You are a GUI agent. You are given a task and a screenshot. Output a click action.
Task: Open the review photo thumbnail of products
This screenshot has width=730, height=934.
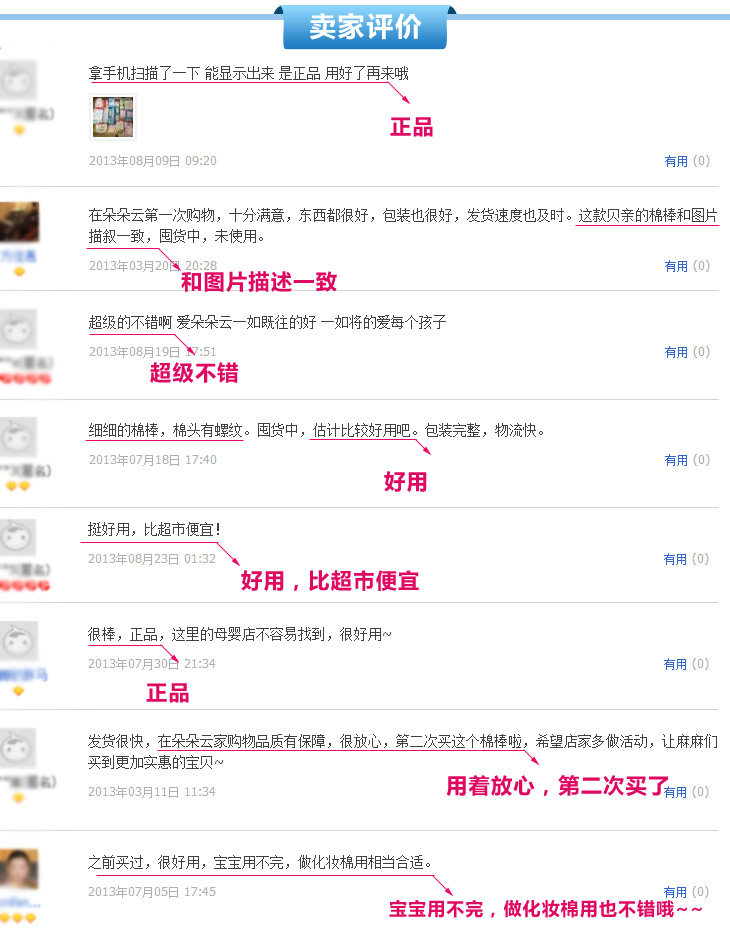click(113, 117)
